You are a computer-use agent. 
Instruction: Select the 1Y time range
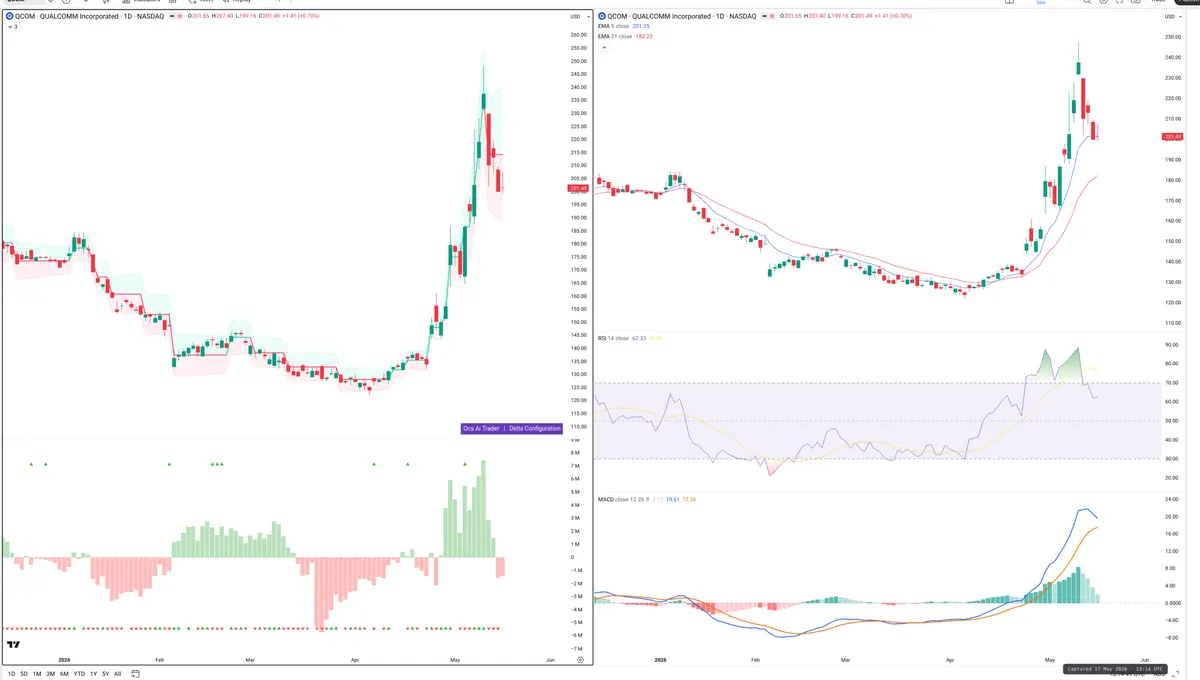point(94,674)
